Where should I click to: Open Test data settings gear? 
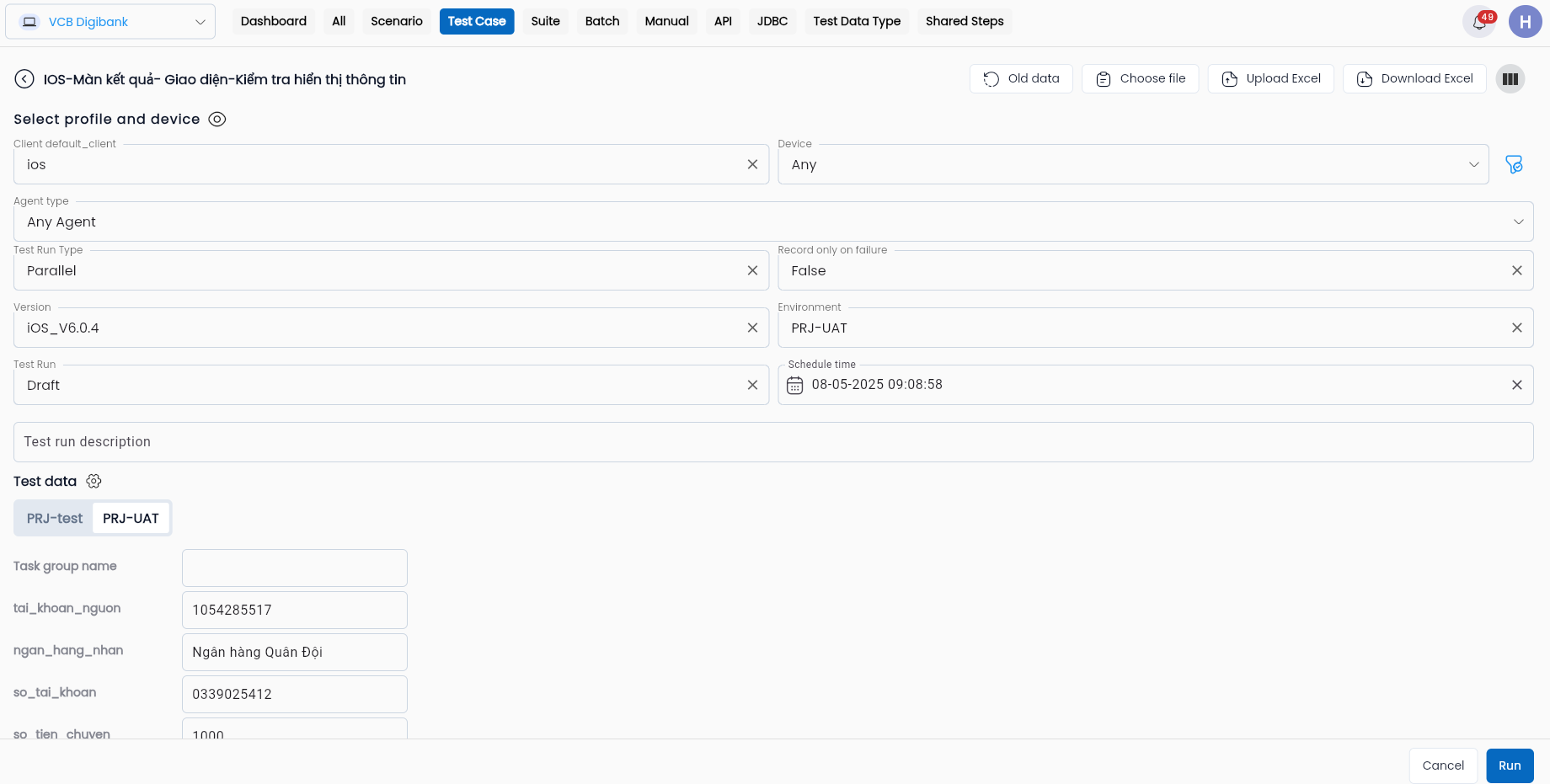94,482
